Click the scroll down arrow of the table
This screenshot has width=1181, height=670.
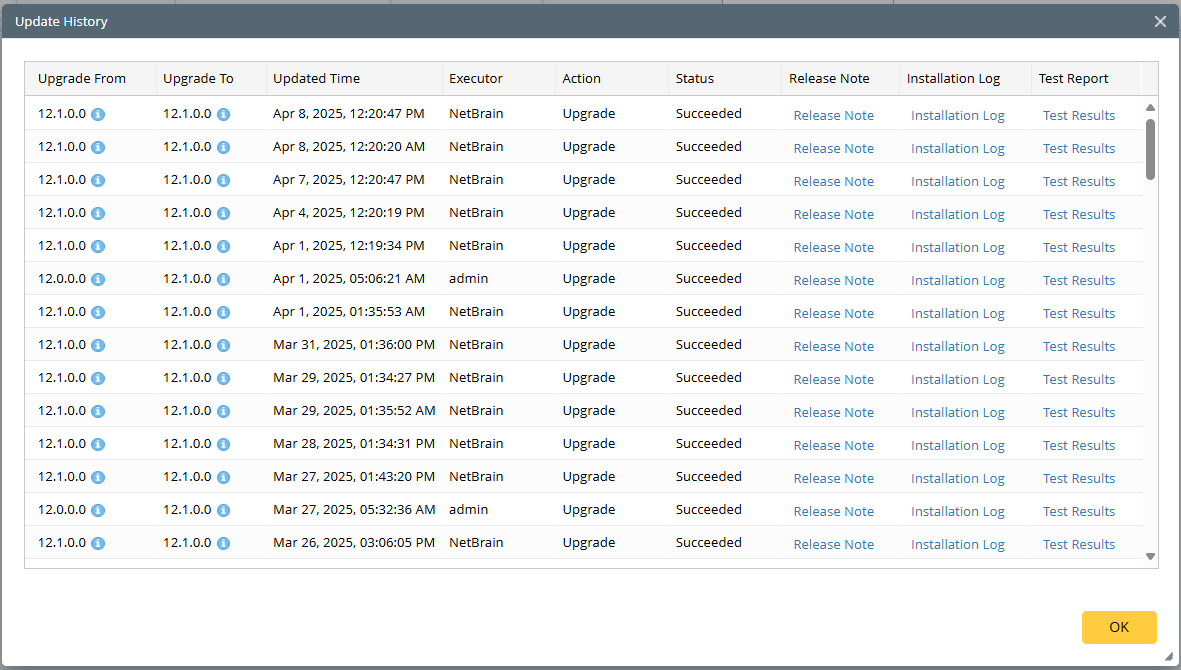point(1150,556)
